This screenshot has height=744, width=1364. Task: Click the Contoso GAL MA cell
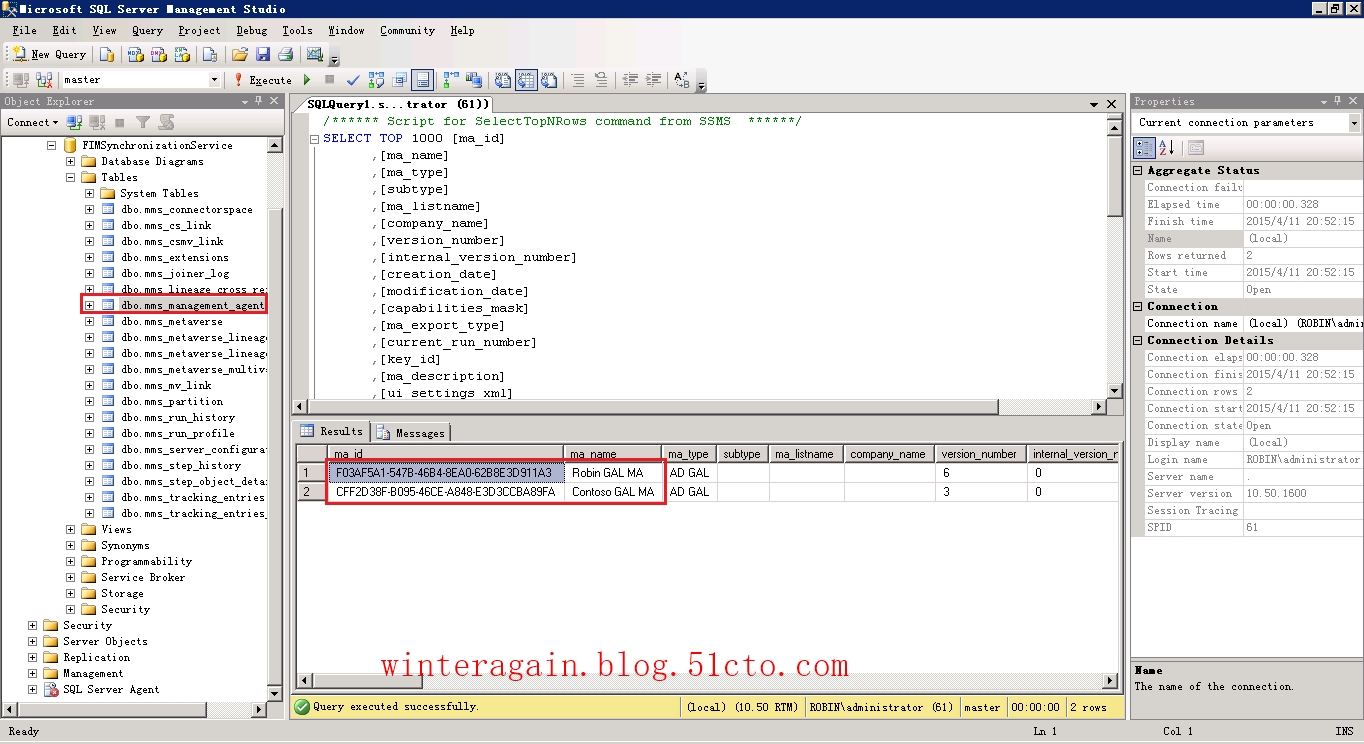click(x=612, y=492)
